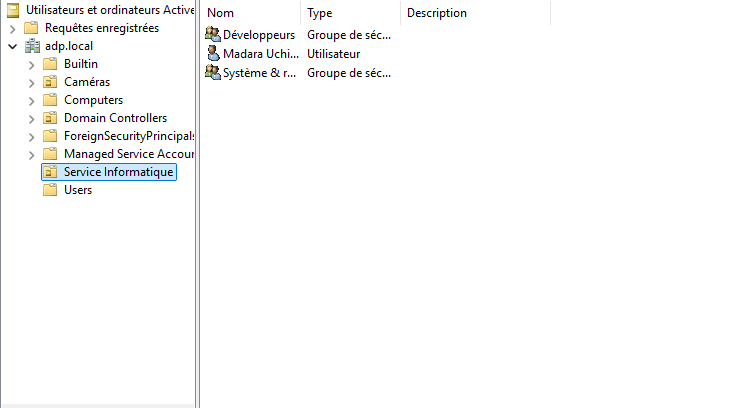Expand the ForeignSecurityPrincipals node
Screen dimensions: 751x408
(x=31, y=137)
